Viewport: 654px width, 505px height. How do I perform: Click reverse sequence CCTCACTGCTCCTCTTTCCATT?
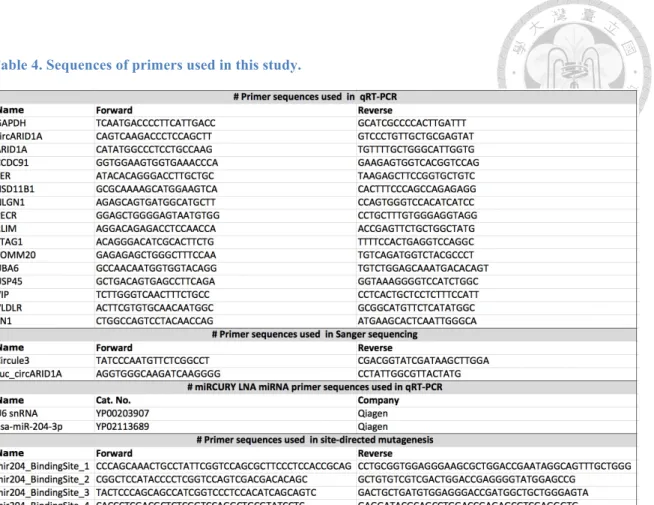418,294
